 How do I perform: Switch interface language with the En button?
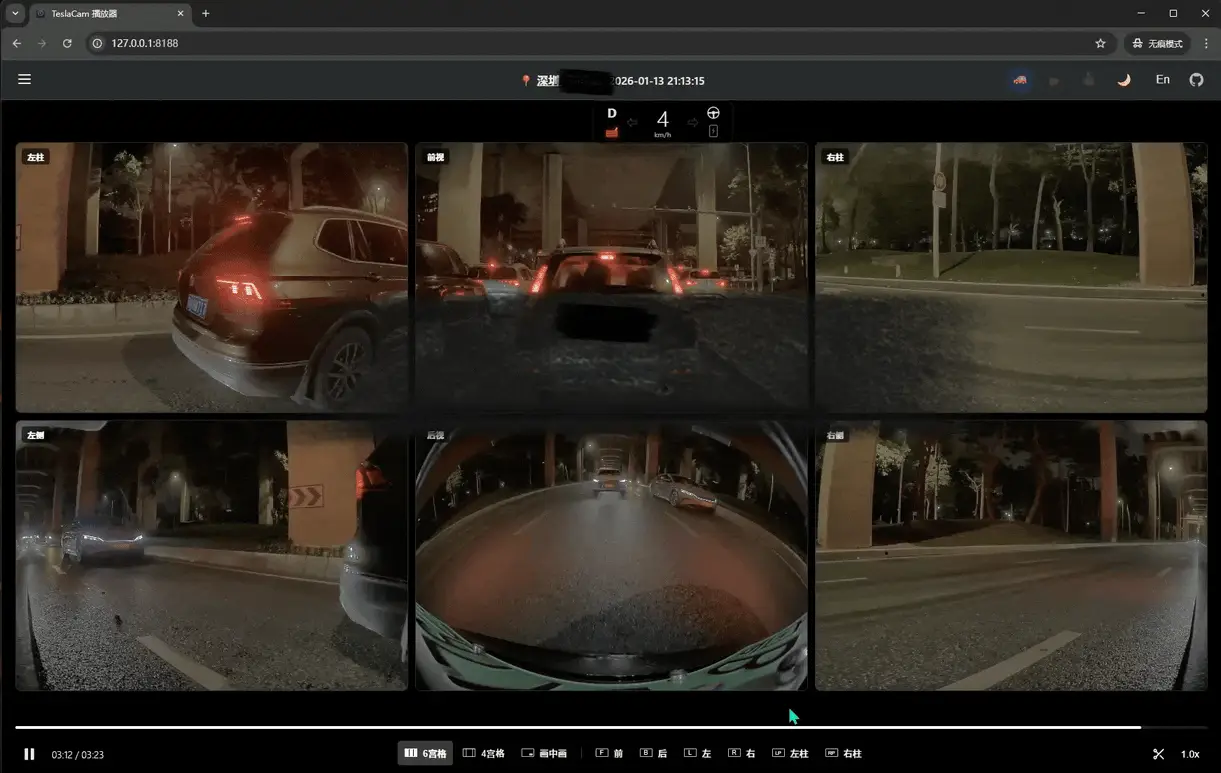1162,80
